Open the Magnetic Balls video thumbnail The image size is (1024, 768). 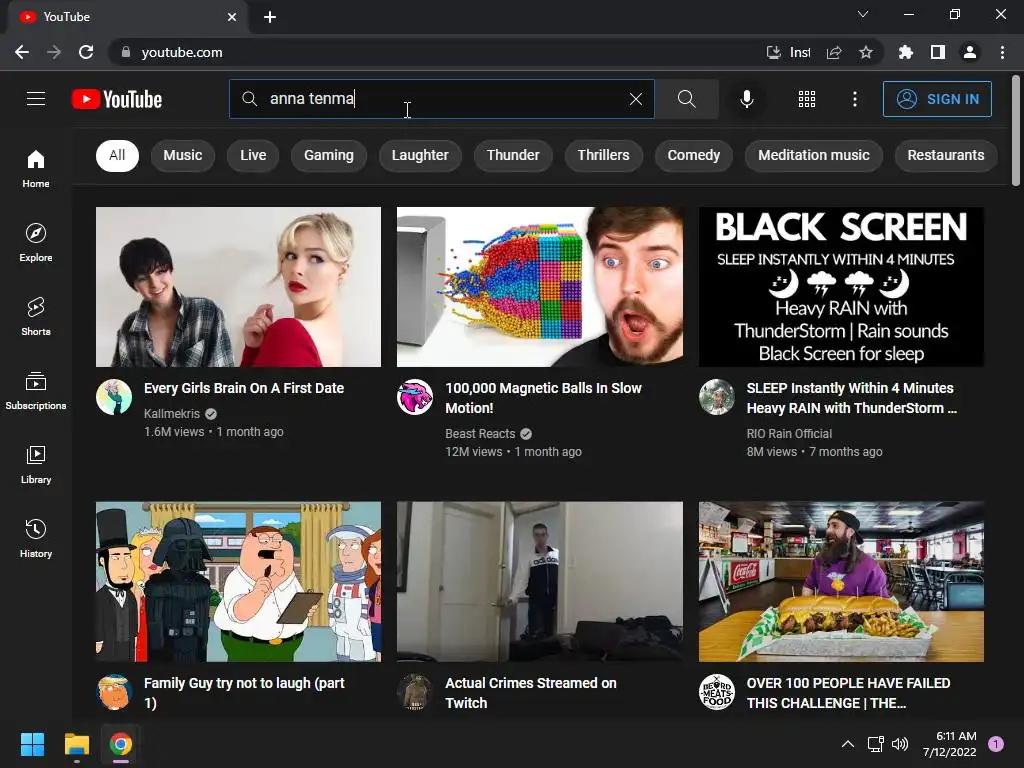540,287
